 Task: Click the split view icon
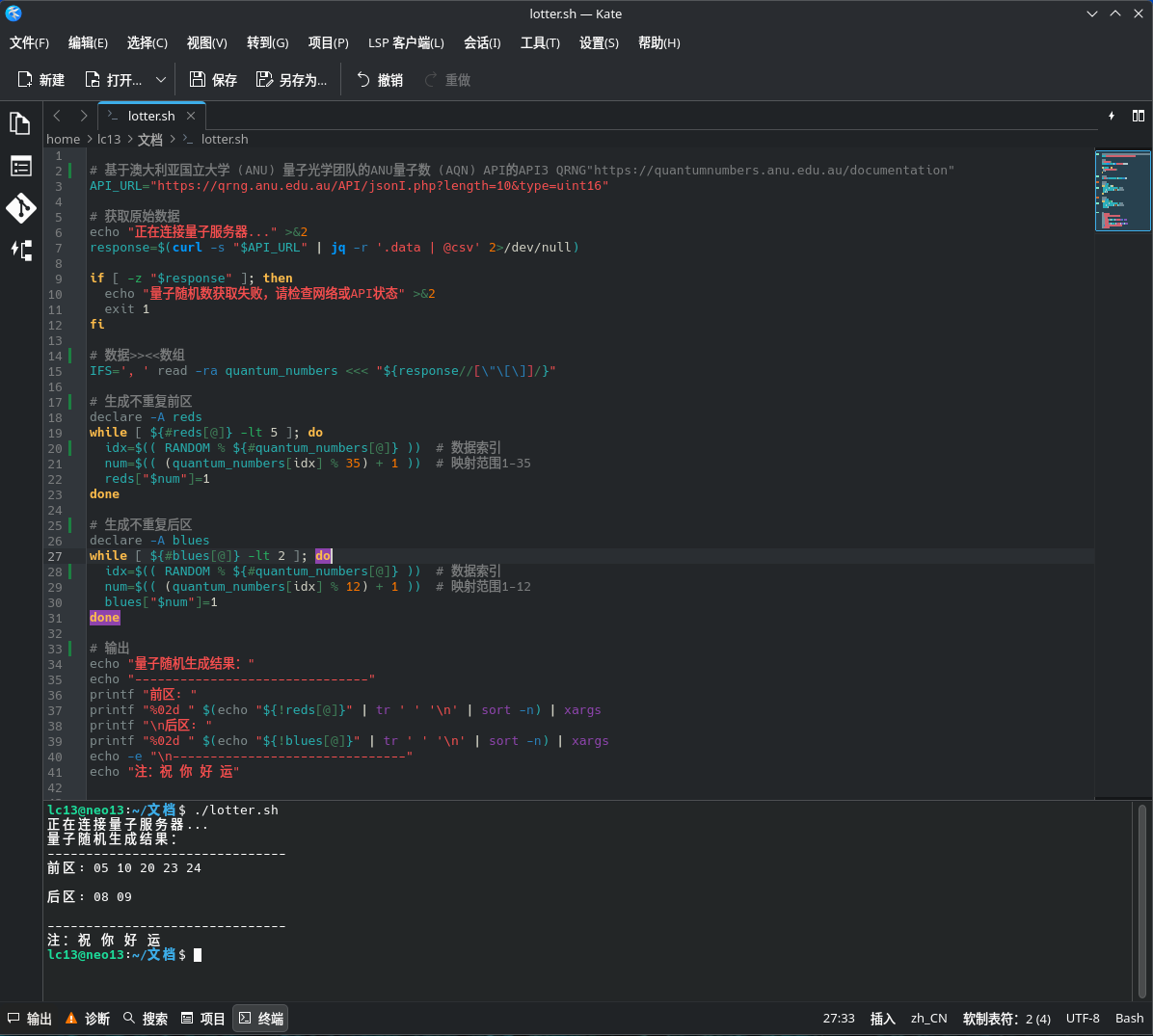tap(1139, 116)
